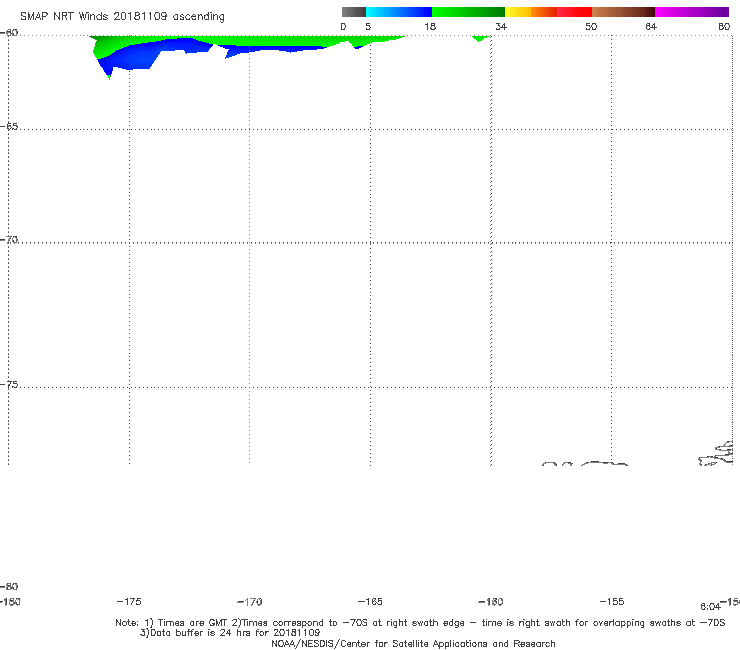Click the red segment of the color bar

pos(574,12)
